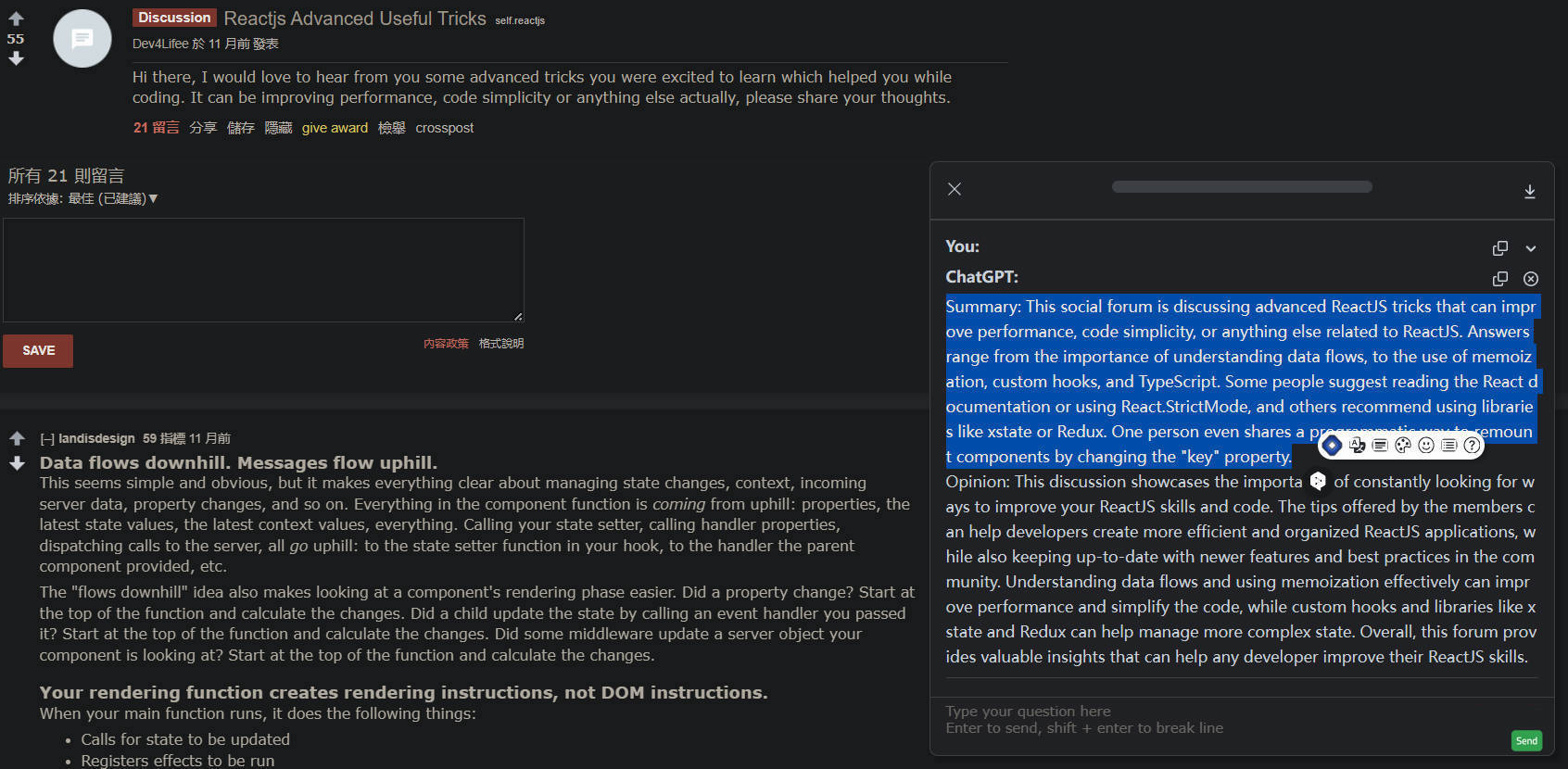Click the bullet list icon in the popup toolbar
Viewport: 1568px width, 769px height.
[1448, 445]
